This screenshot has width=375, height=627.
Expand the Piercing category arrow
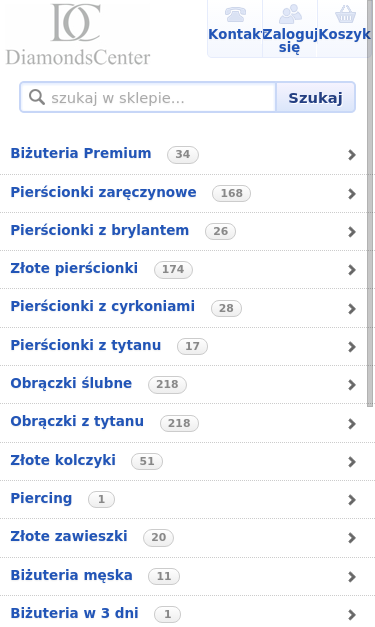352,500
